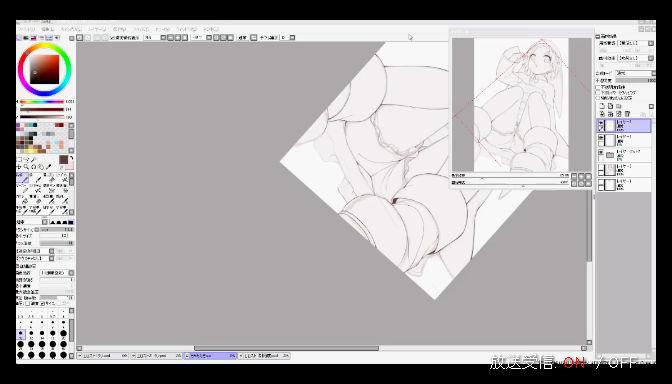Image resolution: width=672 pixels, height=384 pixels.
Task: Hide the selected top layer's eye
Action: coord(602,123)
